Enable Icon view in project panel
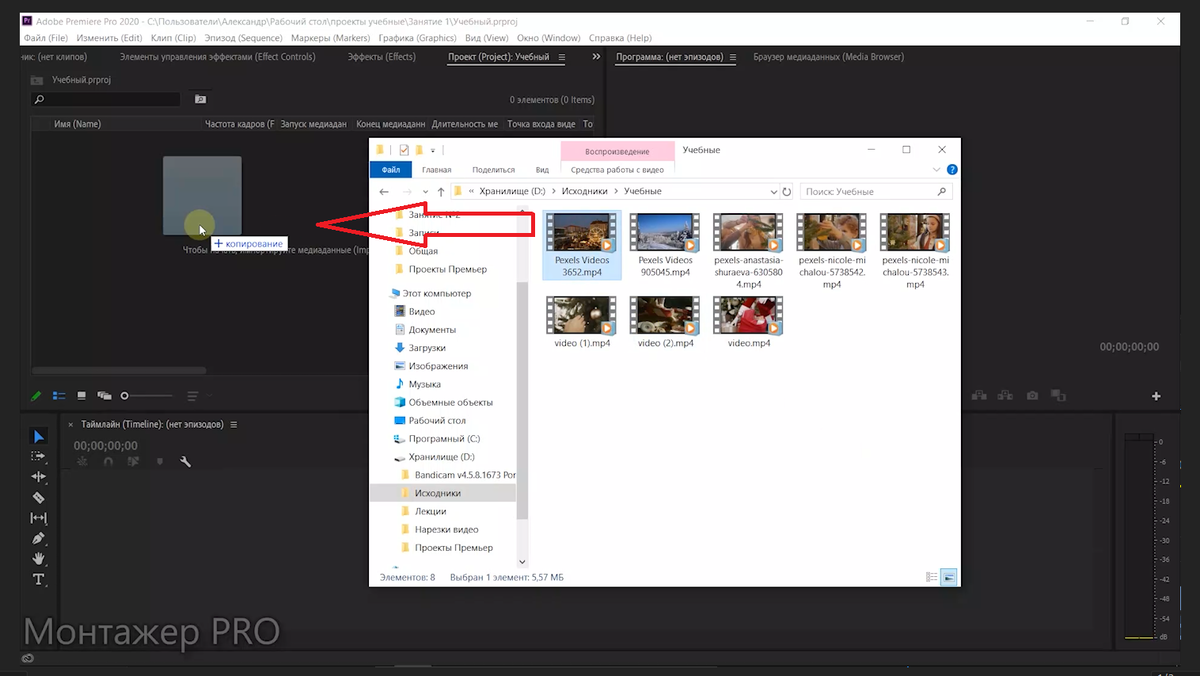Viewport: 1200px width, 676px height. click(82, 396)
